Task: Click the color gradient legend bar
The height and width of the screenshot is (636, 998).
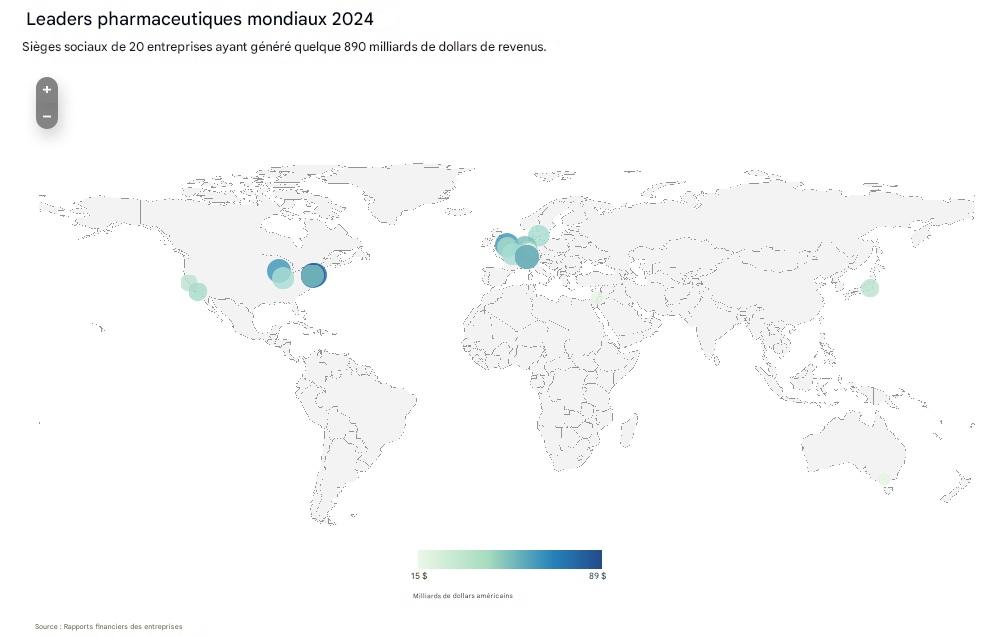Action: coord(509,559)
